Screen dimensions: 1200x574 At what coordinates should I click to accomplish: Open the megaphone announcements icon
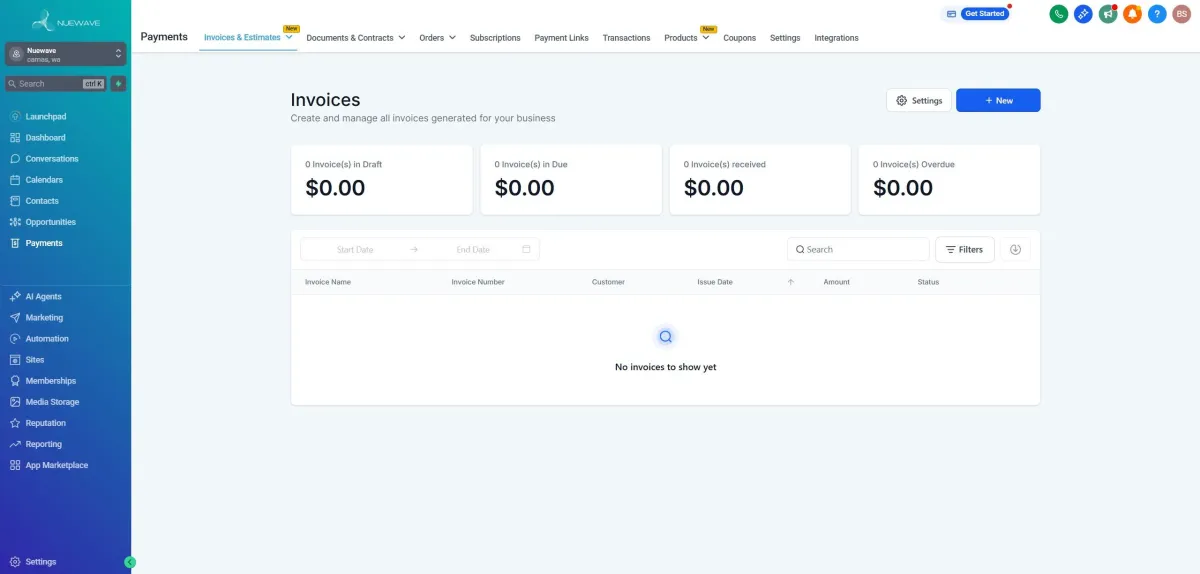1107,14
